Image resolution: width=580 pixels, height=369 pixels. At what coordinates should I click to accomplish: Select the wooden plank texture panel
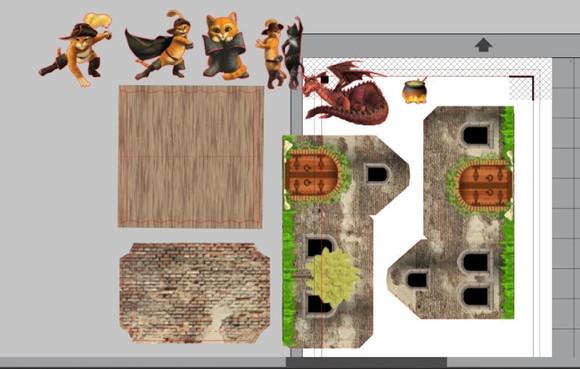pyautogui.click(x=191, y=157)
